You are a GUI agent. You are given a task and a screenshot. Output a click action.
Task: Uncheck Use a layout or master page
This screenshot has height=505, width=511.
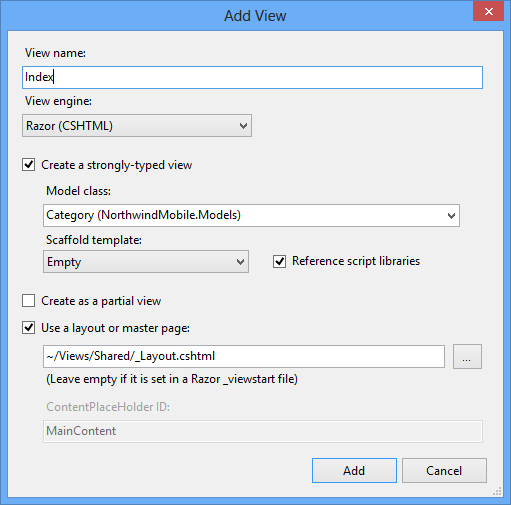[x=28, y=328]
